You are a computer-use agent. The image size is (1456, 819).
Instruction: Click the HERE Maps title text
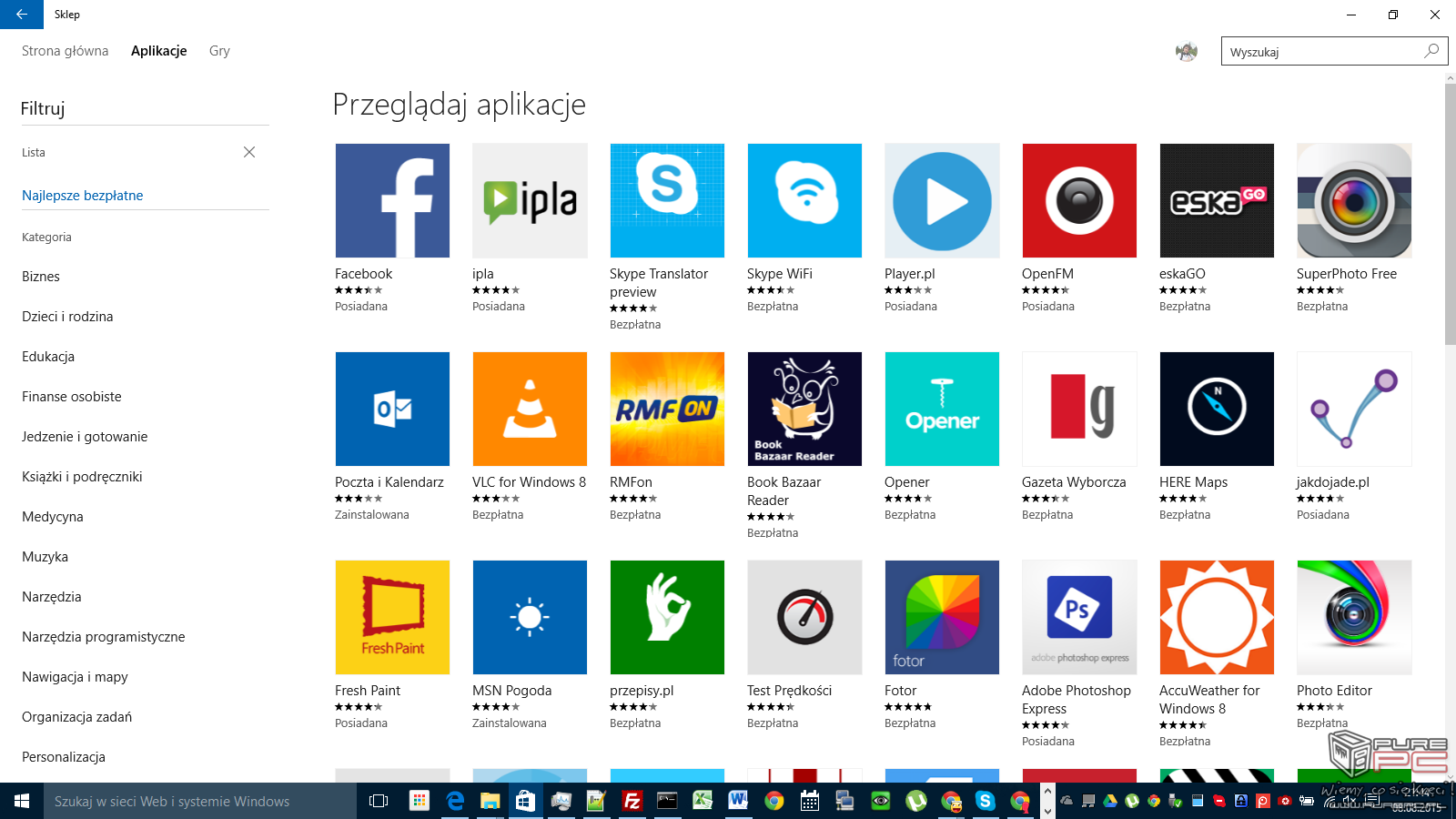pos(1193,482)
